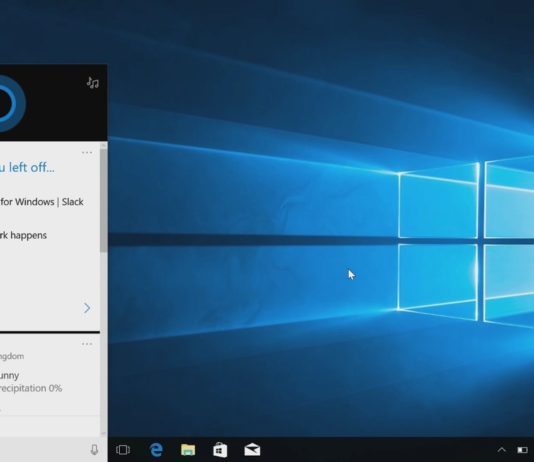Viewport: 534px width, 462px height.
Task: Click the battery icon in the system tray
Action: click(x=522, y=450)
